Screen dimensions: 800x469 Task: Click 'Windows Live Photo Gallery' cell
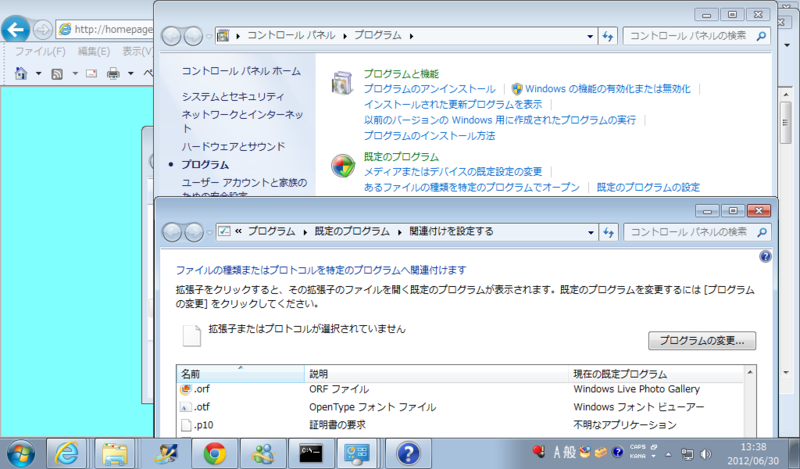(x=636, y=389)
